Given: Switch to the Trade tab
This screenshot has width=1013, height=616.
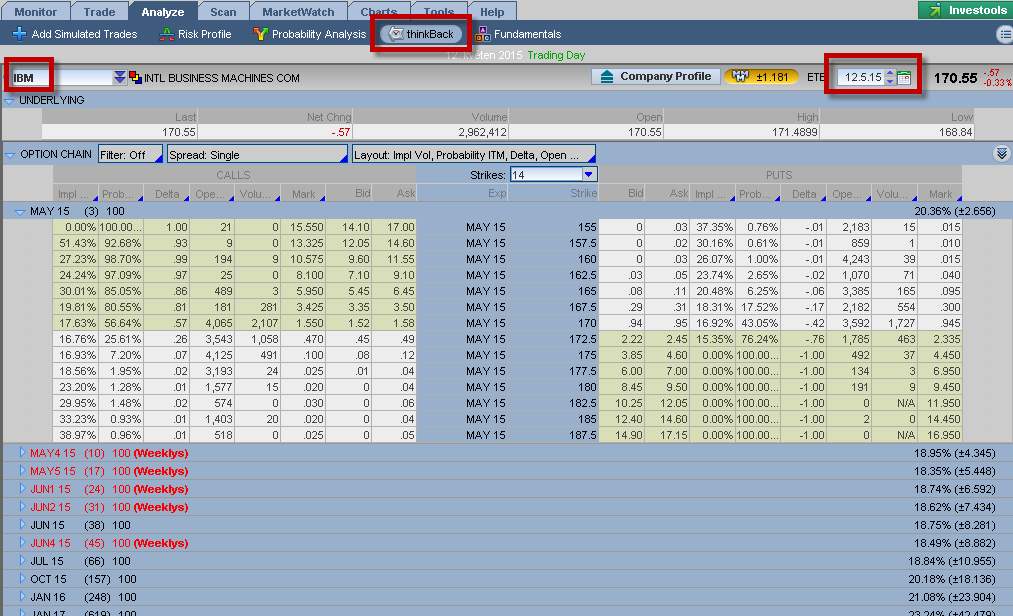Looking at the screenshot, I should click(100, 12).
